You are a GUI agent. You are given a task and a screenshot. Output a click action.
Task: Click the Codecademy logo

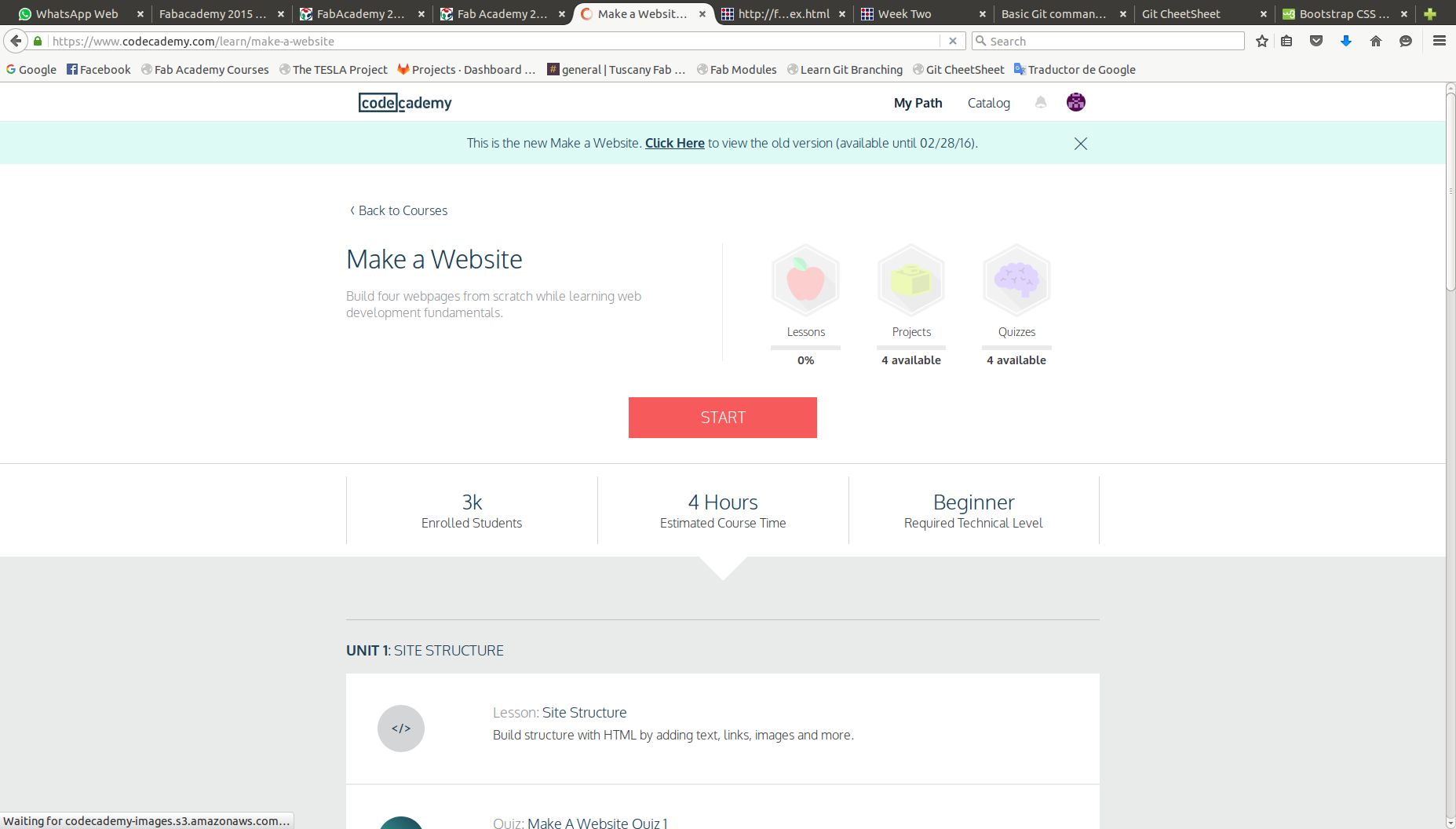[x=405, y=103]
